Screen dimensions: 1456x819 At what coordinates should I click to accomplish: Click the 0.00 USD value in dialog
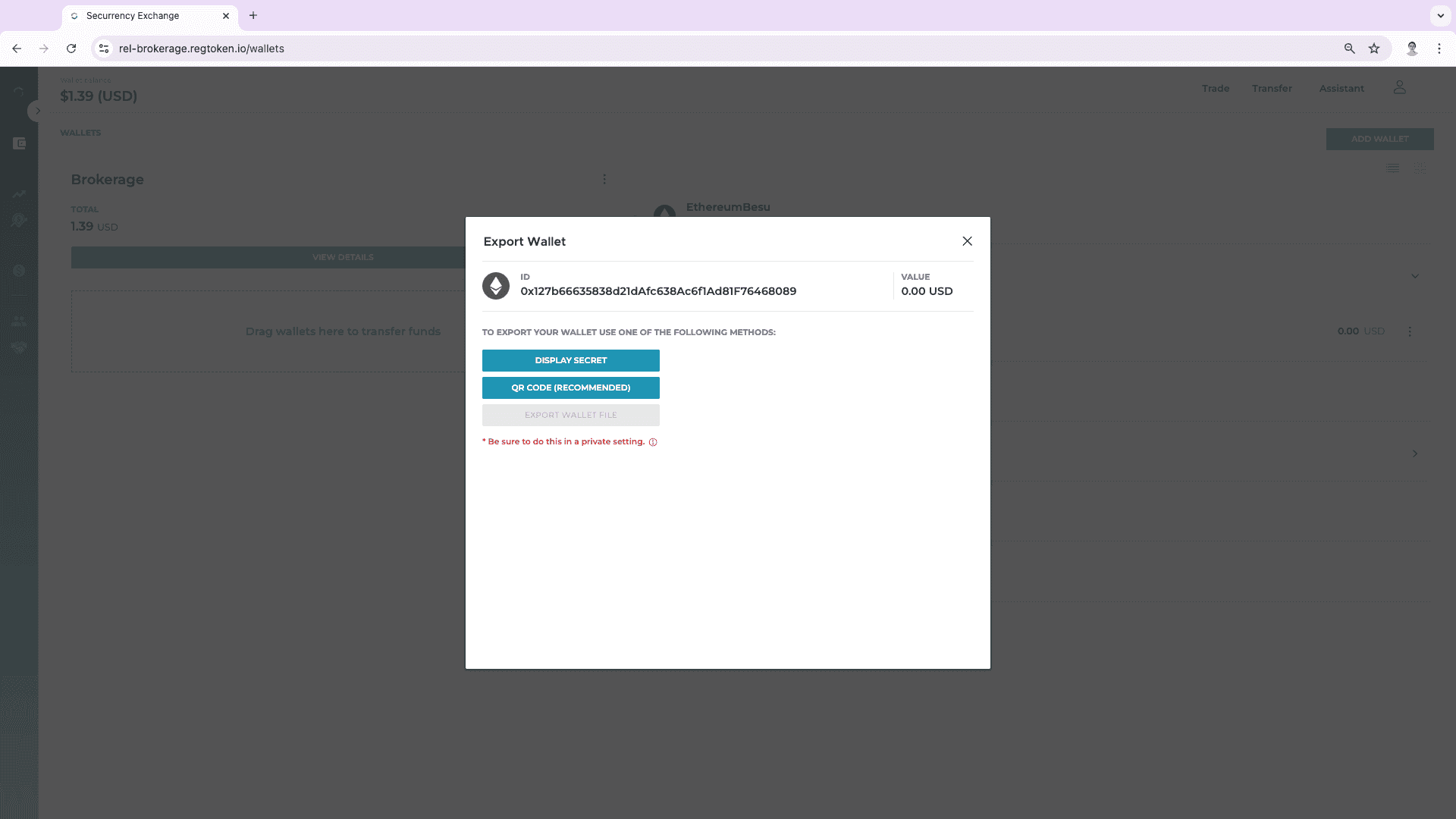pos(927,291)
